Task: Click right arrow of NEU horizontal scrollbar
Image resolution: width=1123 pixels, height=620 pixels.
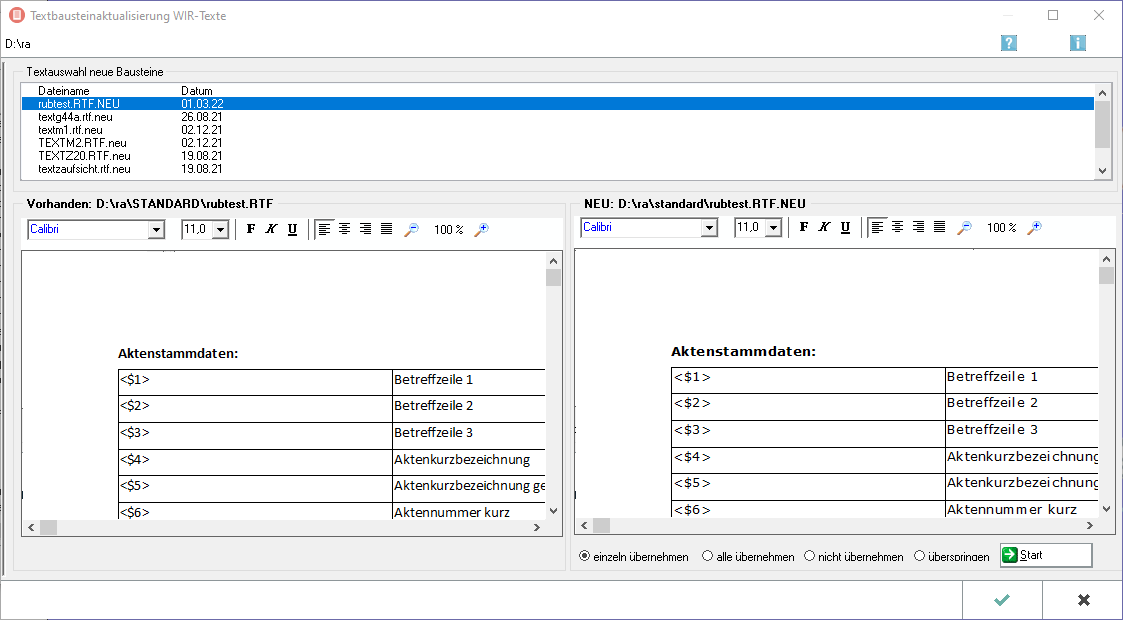Action: coord(1090,525)
